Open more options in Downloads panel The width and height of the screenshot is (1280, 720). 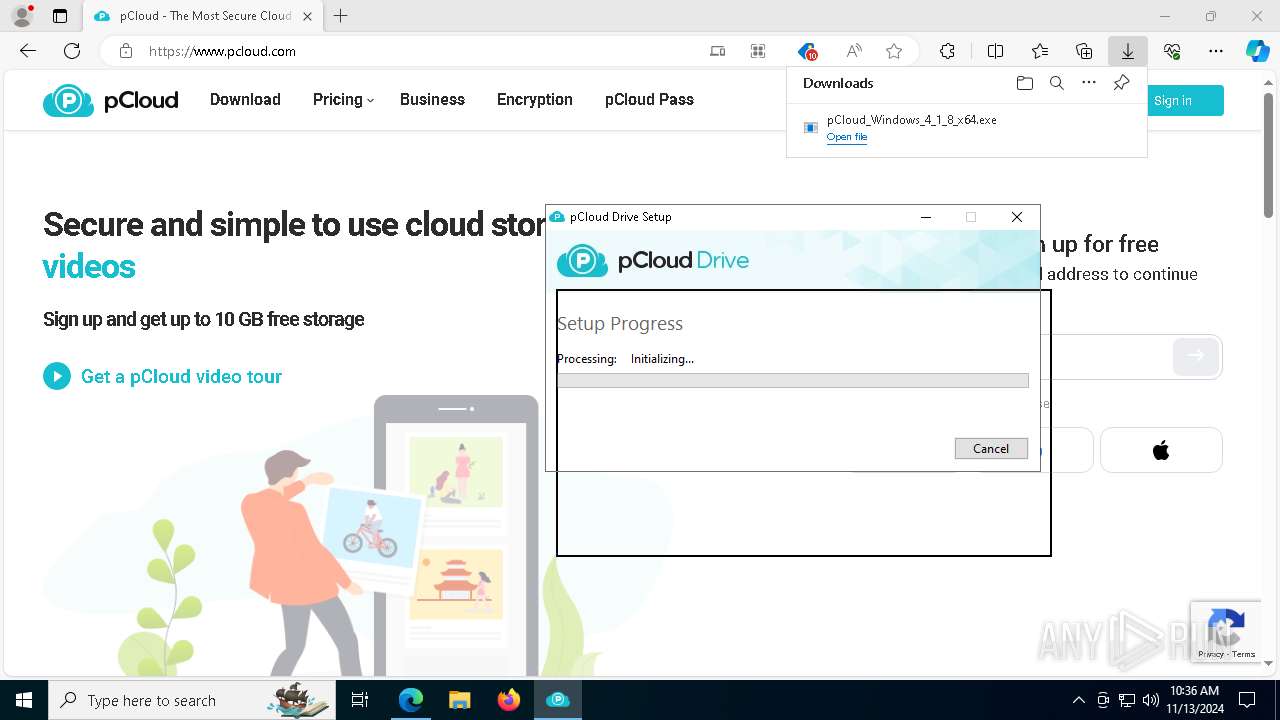(x=1089, y=83)
